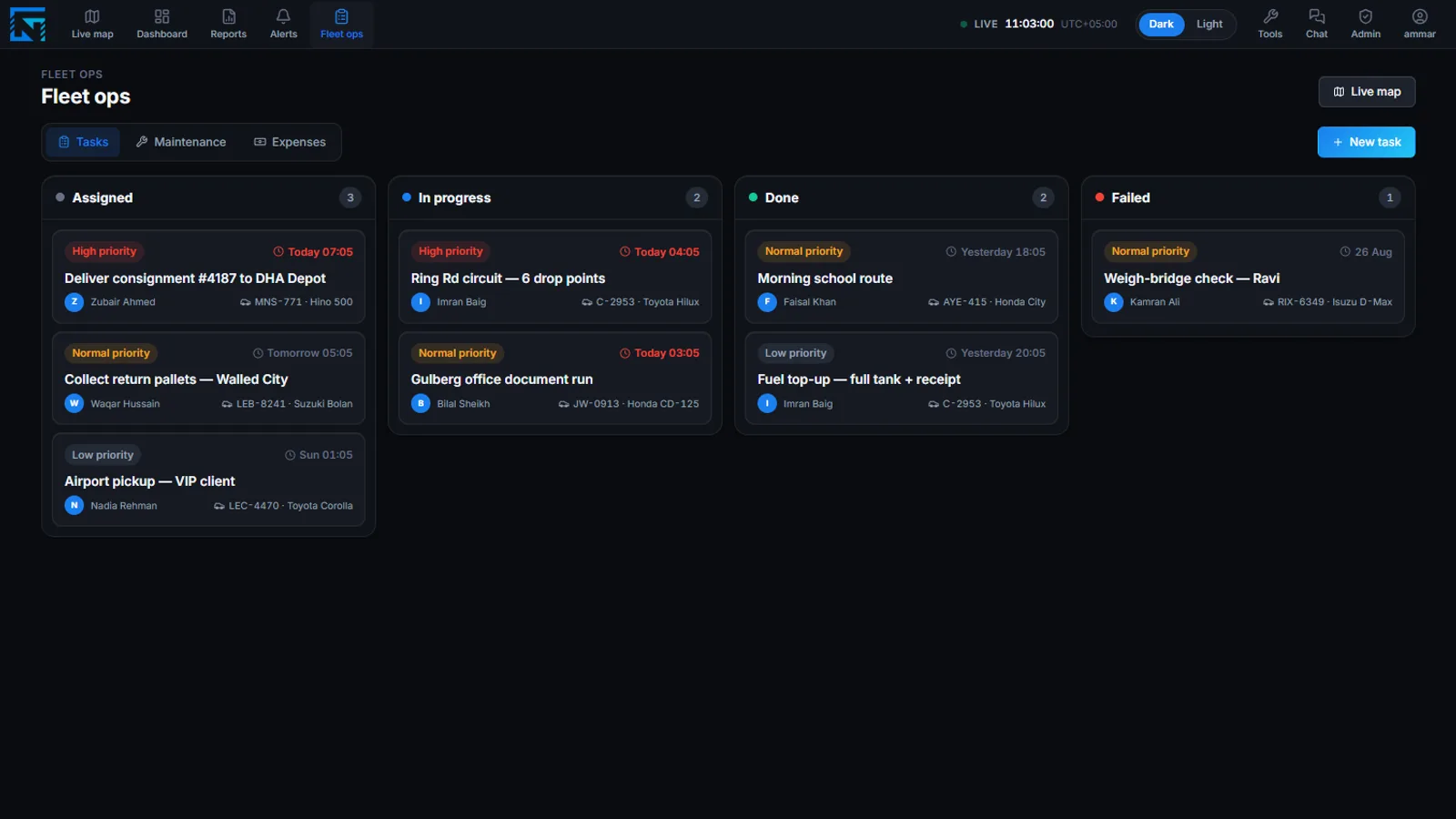Click vehicle MNS-771 · Hino 500
The height and width of the screenshot is (819, 1456).
[296, 302]
